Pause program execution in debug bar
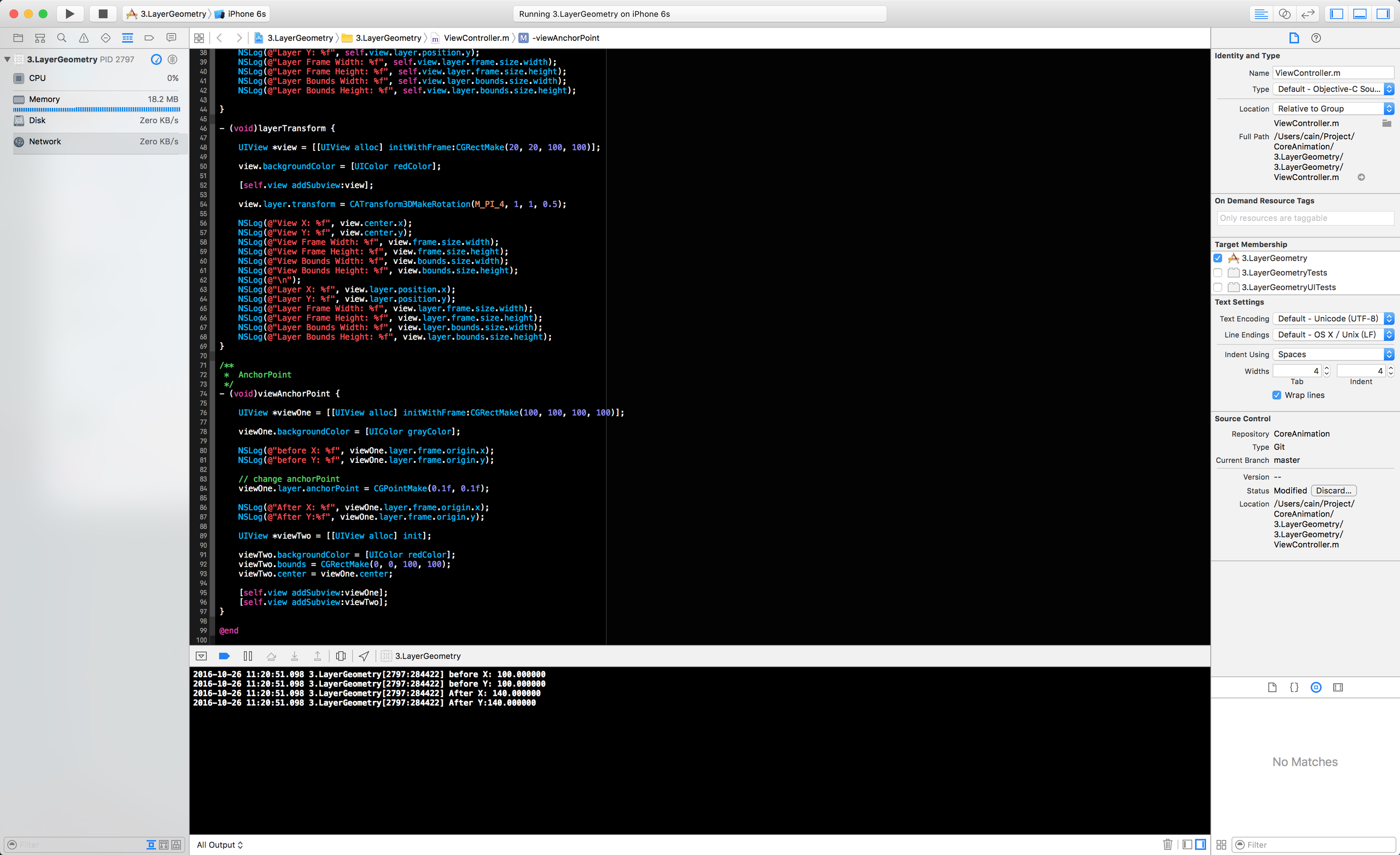This screenshot has width=1400, height=855. click(248, 656)
